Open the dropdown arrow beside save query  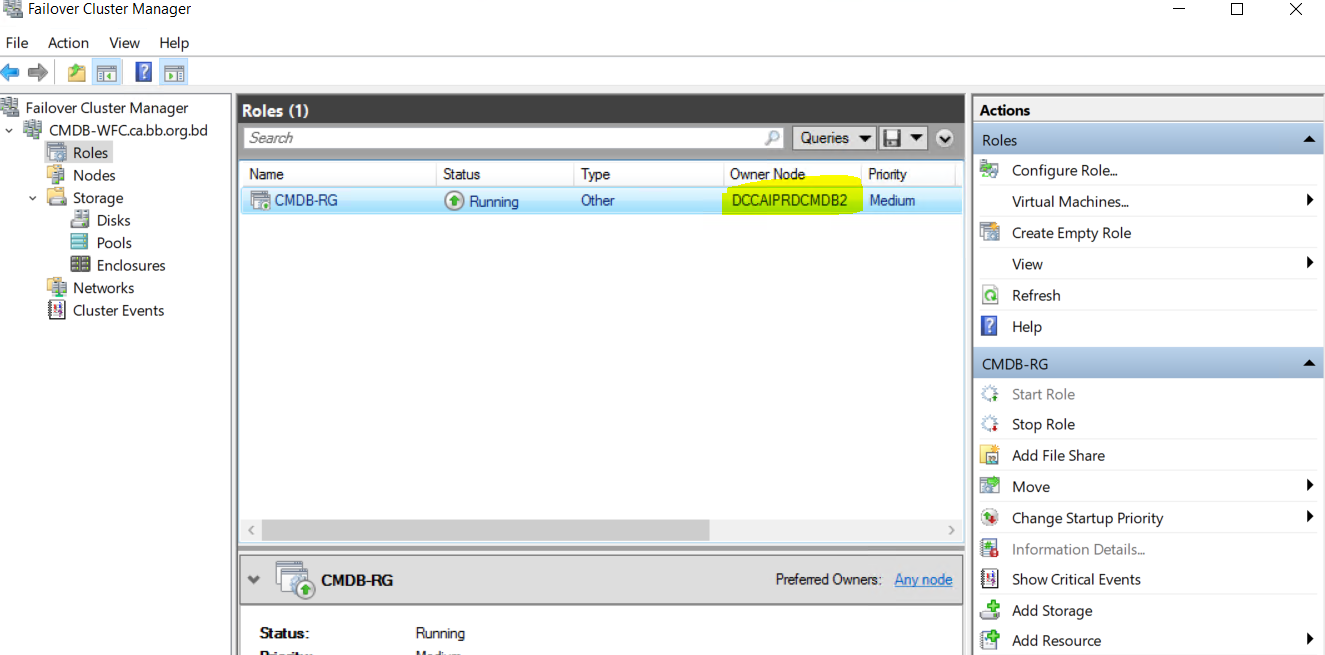[x=917, y=138]
